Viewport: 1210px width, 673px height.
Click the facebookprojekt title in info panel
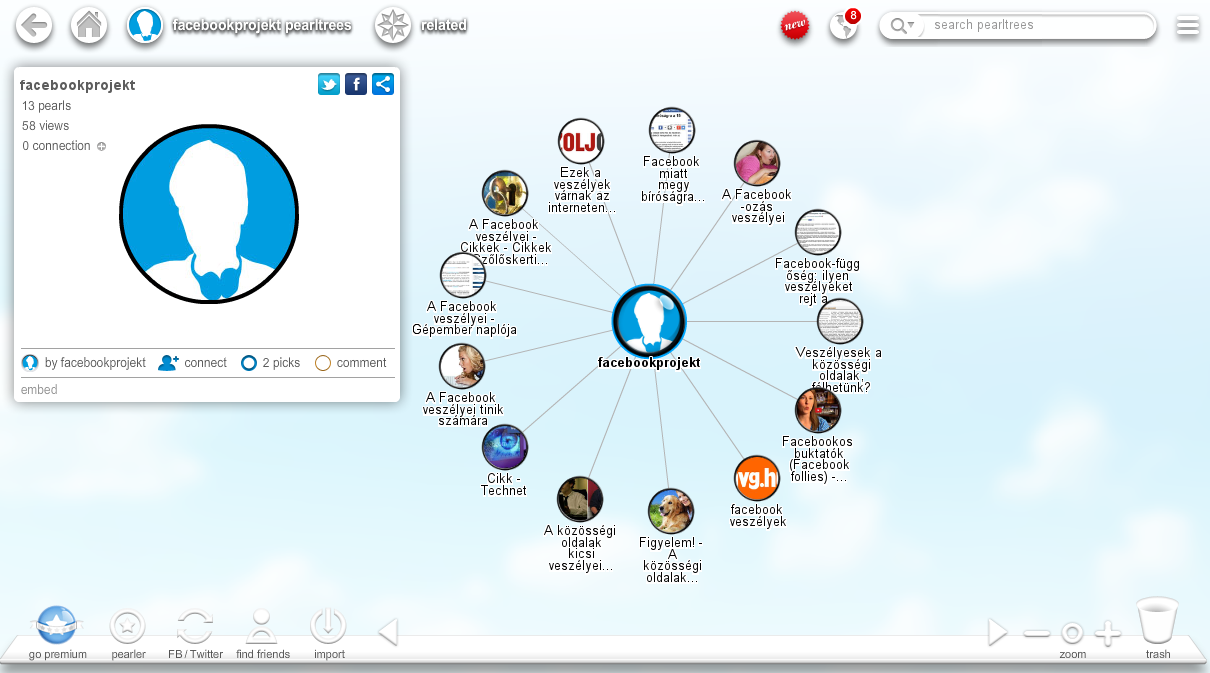(x=77, y=85)
